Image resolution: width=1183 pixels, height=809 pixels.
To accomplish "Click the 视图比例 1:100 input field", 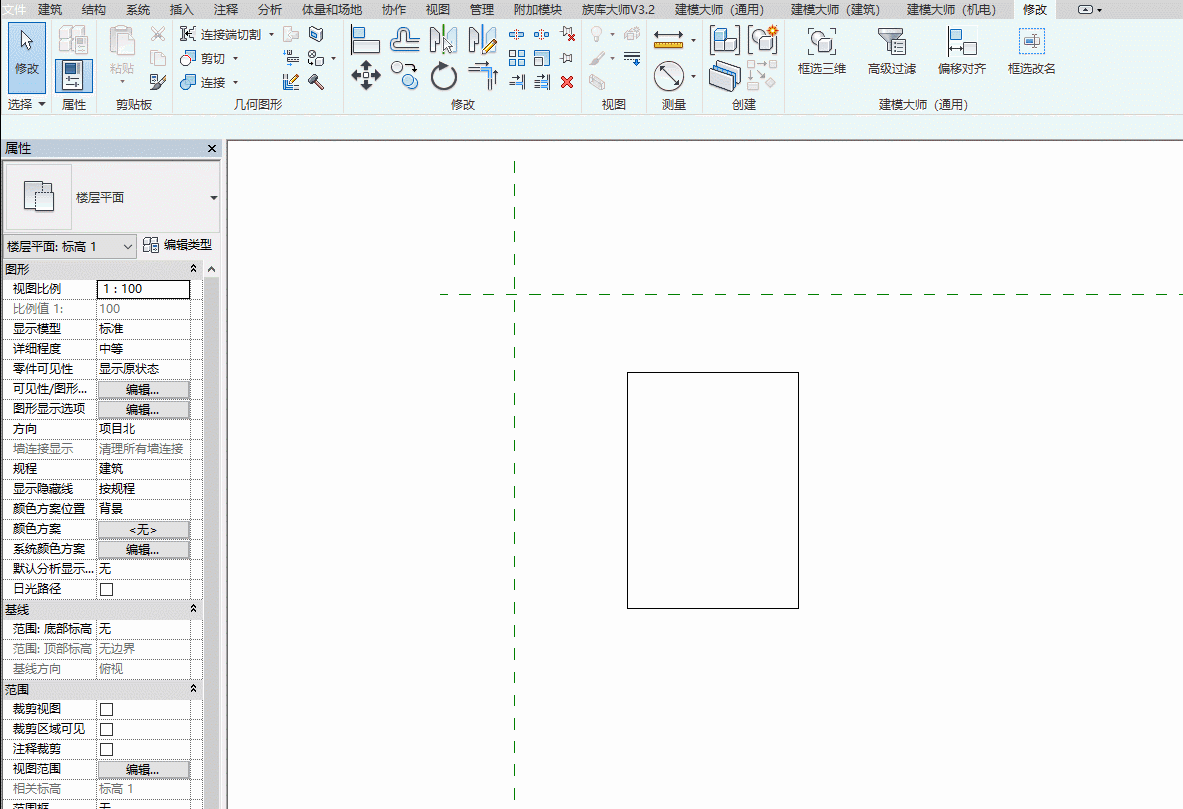I will [x=143, y=289].
